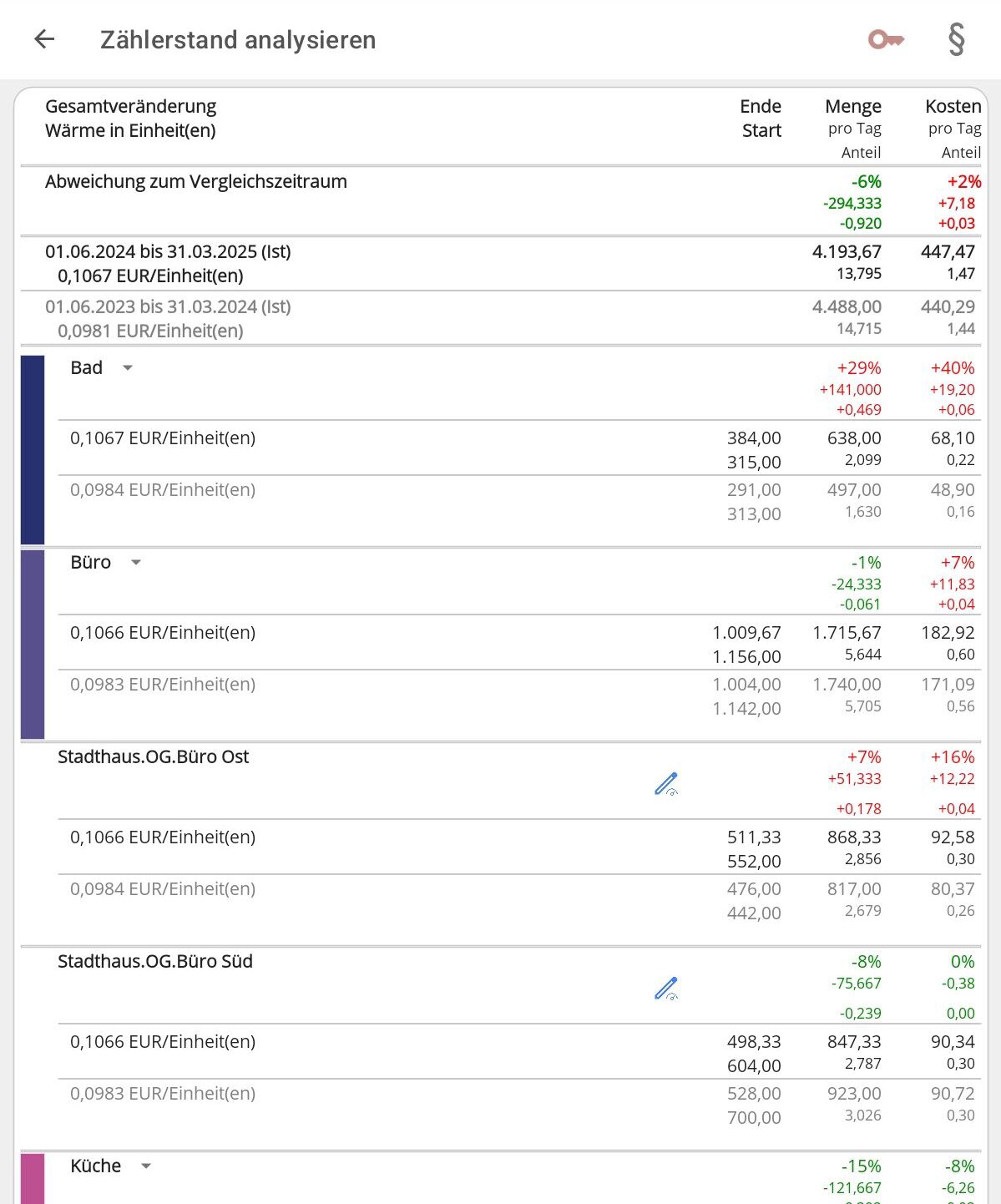Collapse the Büro group arrow

coord(136,563)
